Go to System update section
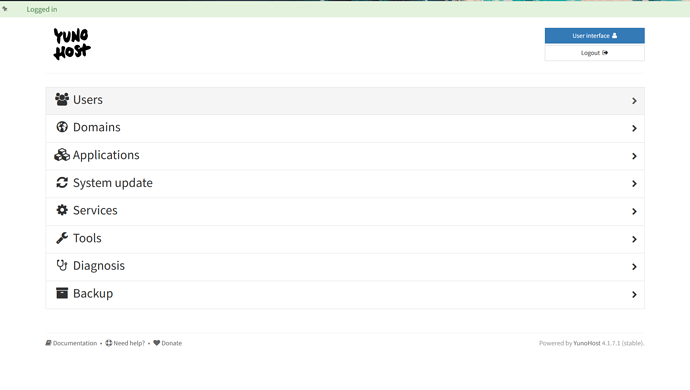The width and height of the screenshot is (690, 390). coord(345,184)
